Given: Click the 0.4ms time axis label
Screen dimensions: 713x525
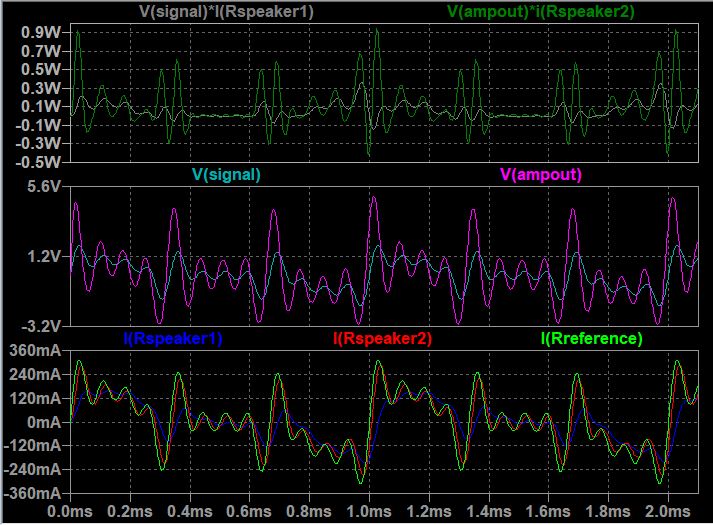Looking at the screenshot, I should tap(190, 511).
